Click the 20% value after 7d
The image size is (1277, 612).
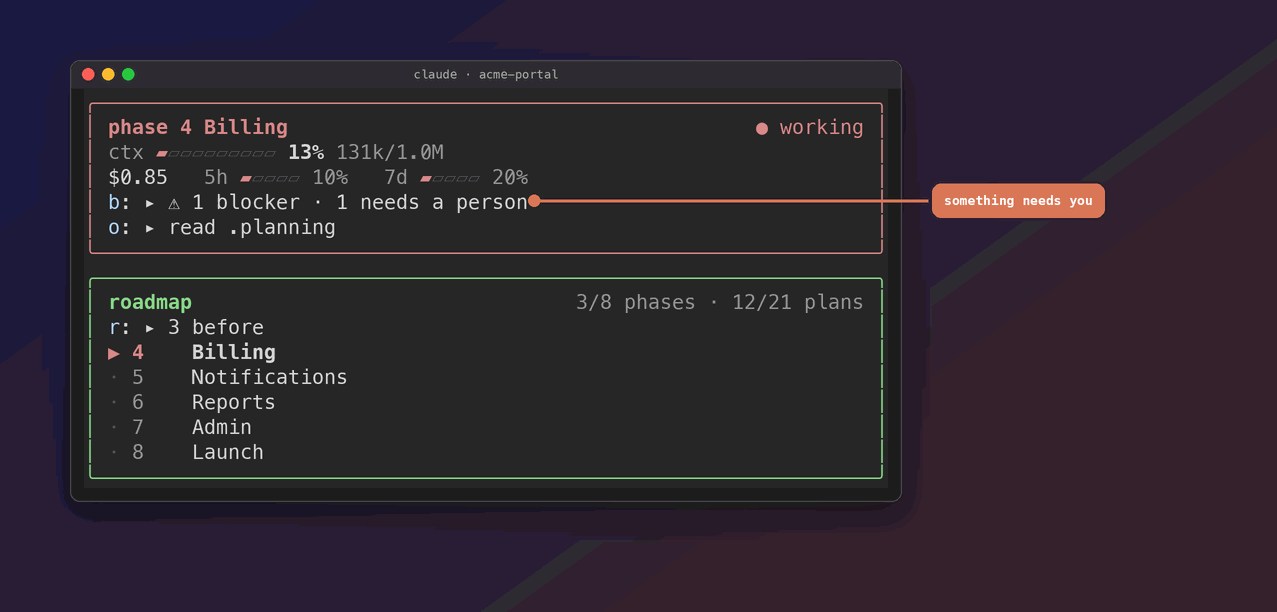coord(510,177)
